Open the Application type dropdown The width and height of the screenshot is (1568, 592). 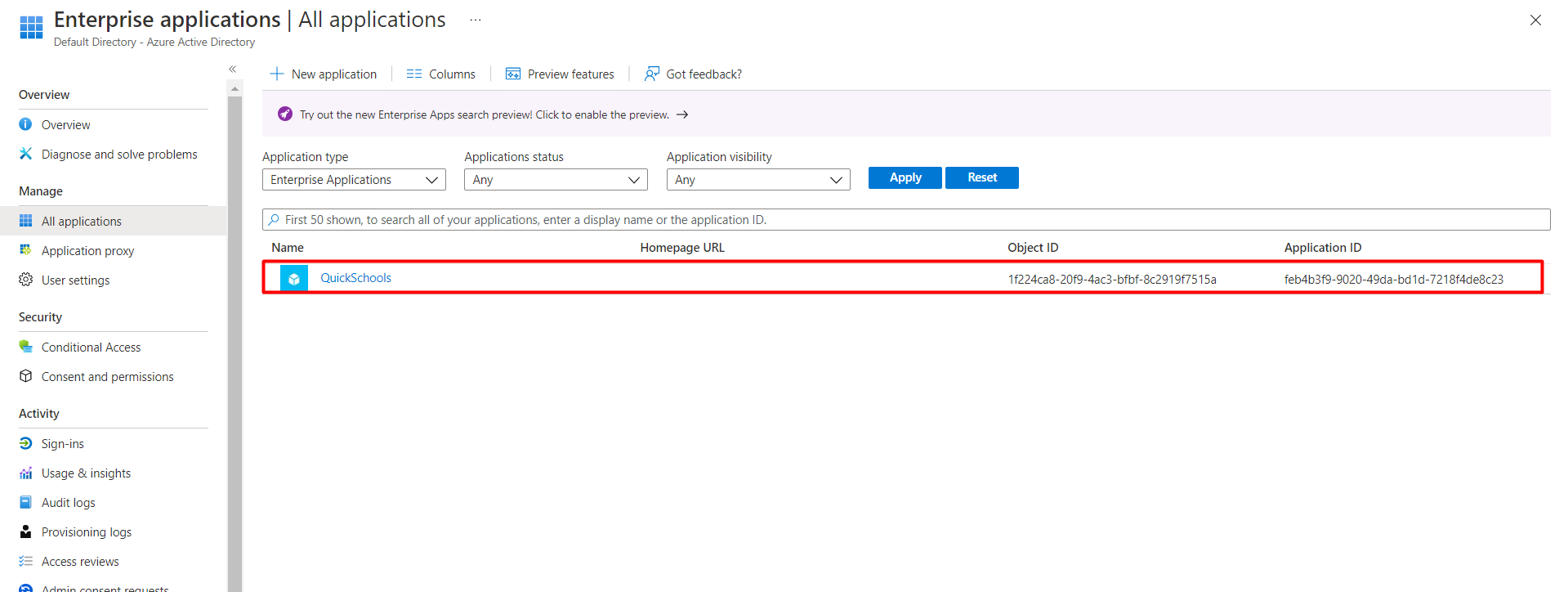pyautogui.click(x=354, y=180)
